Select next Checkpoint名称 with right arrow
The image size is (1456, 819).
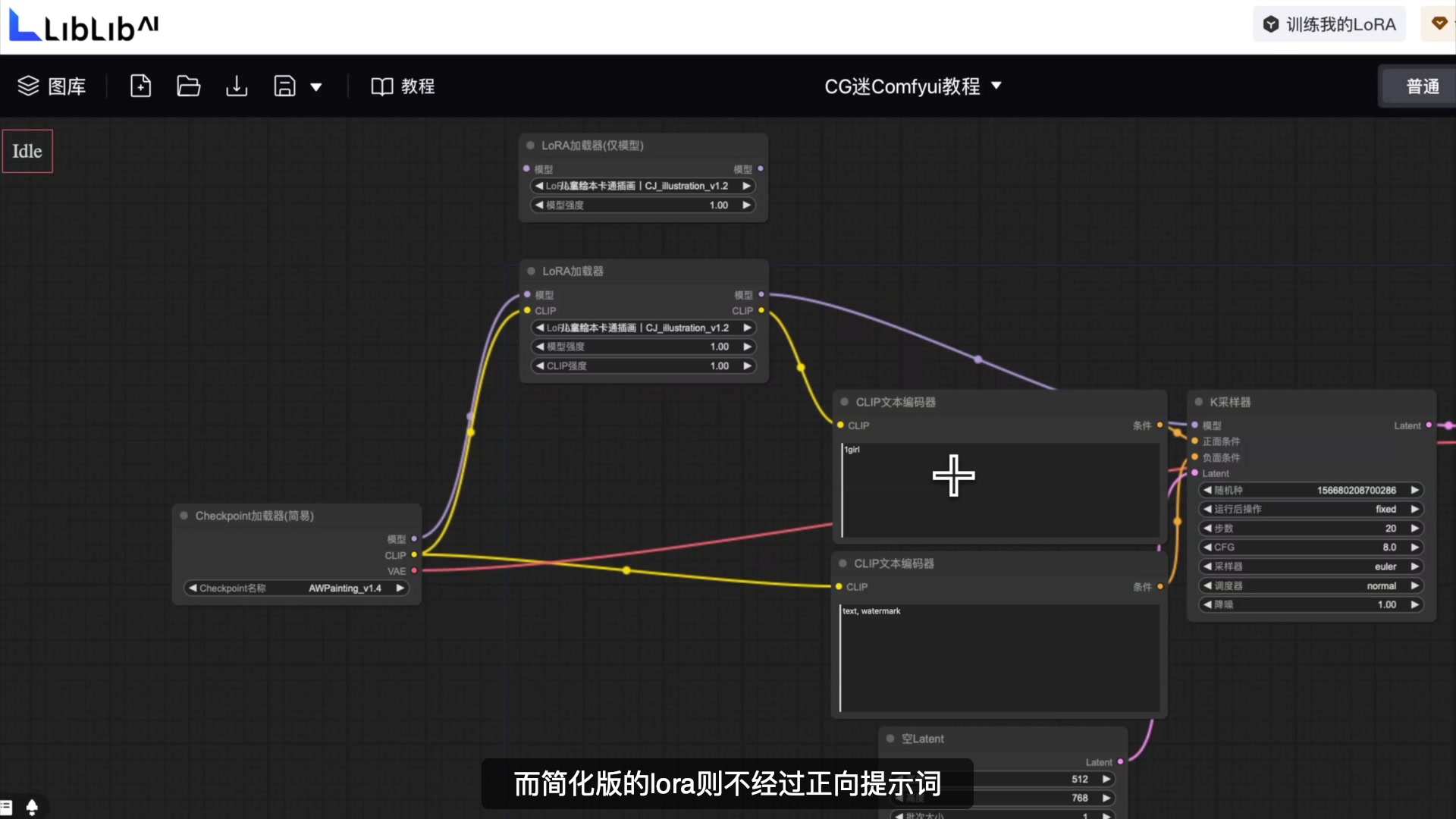tap(400, 588)
